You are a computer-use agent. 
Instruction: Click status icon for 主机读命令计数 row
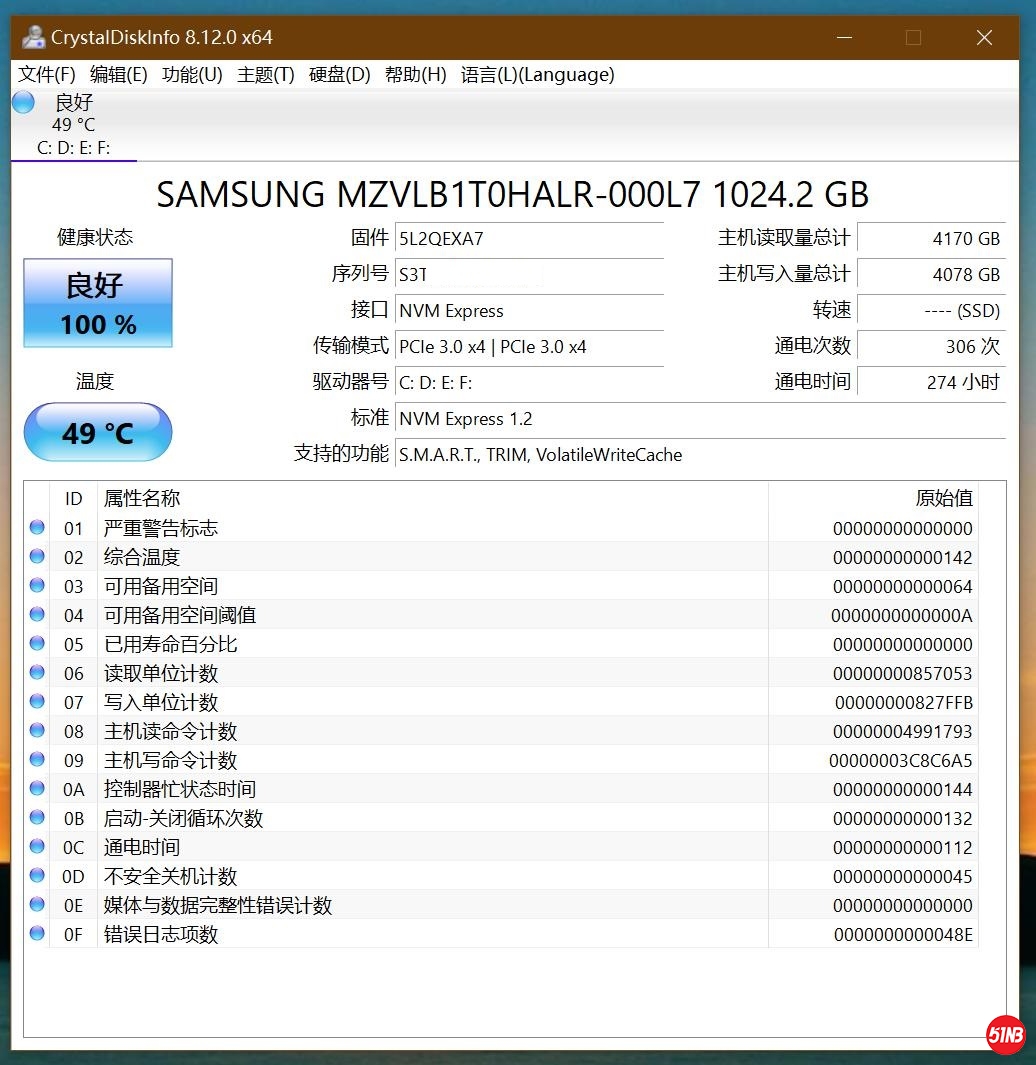pyautogui.click(x=38, y=730)
